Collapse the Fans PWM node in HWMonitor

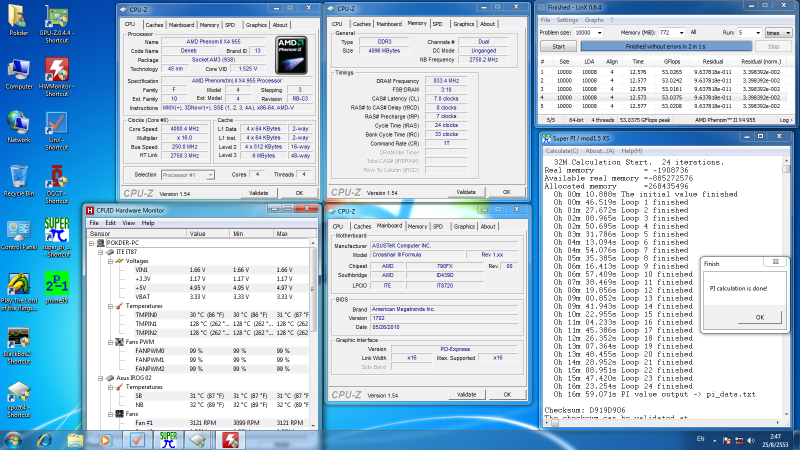(108, 342)
